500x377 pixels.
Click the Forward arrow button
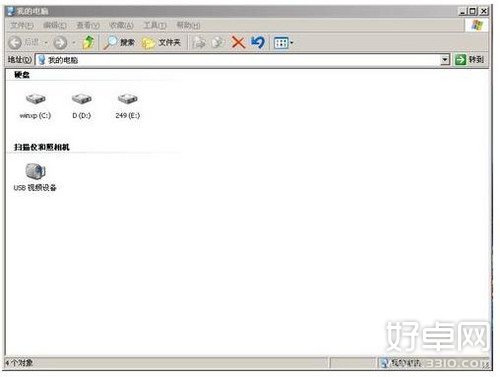tap(60, 43)
